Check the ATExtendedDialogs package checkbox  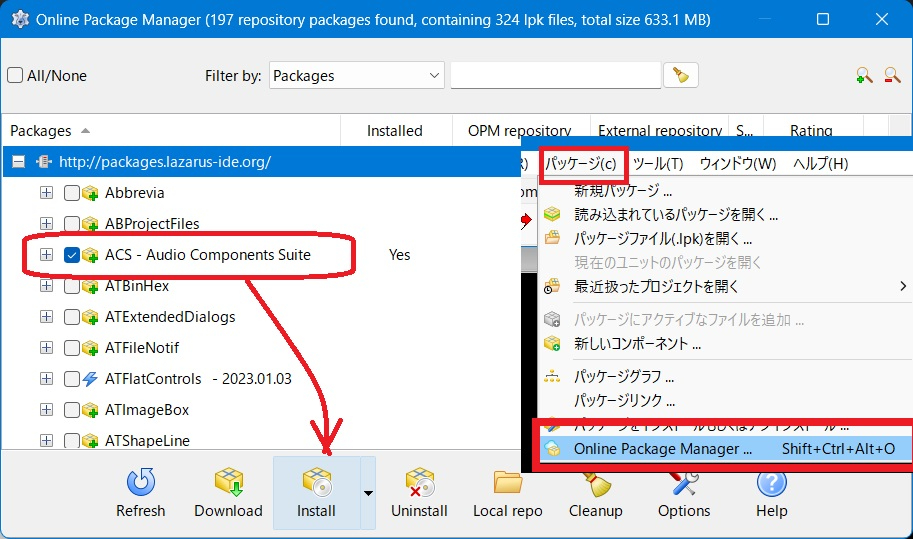pos(72,317)
